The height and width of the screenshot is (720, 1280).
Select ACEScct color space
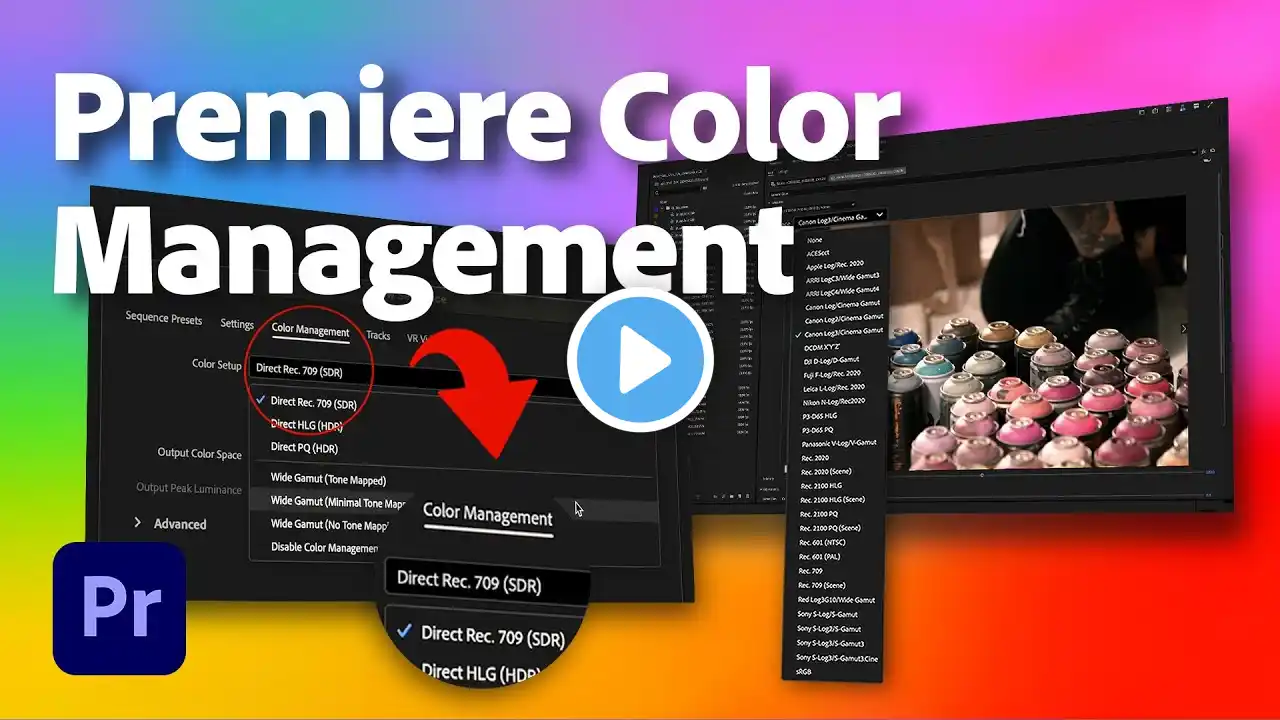(819, 254)
